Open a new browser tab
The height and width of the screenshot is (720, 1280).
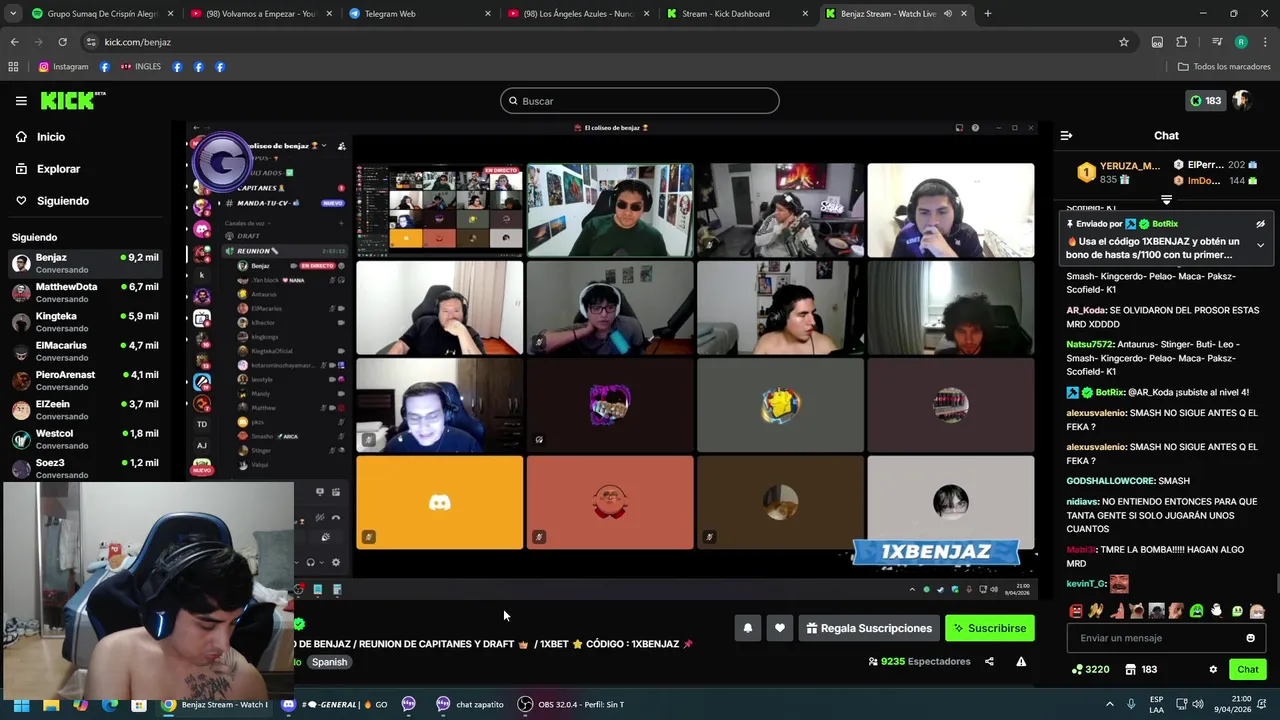pos(988,14)
